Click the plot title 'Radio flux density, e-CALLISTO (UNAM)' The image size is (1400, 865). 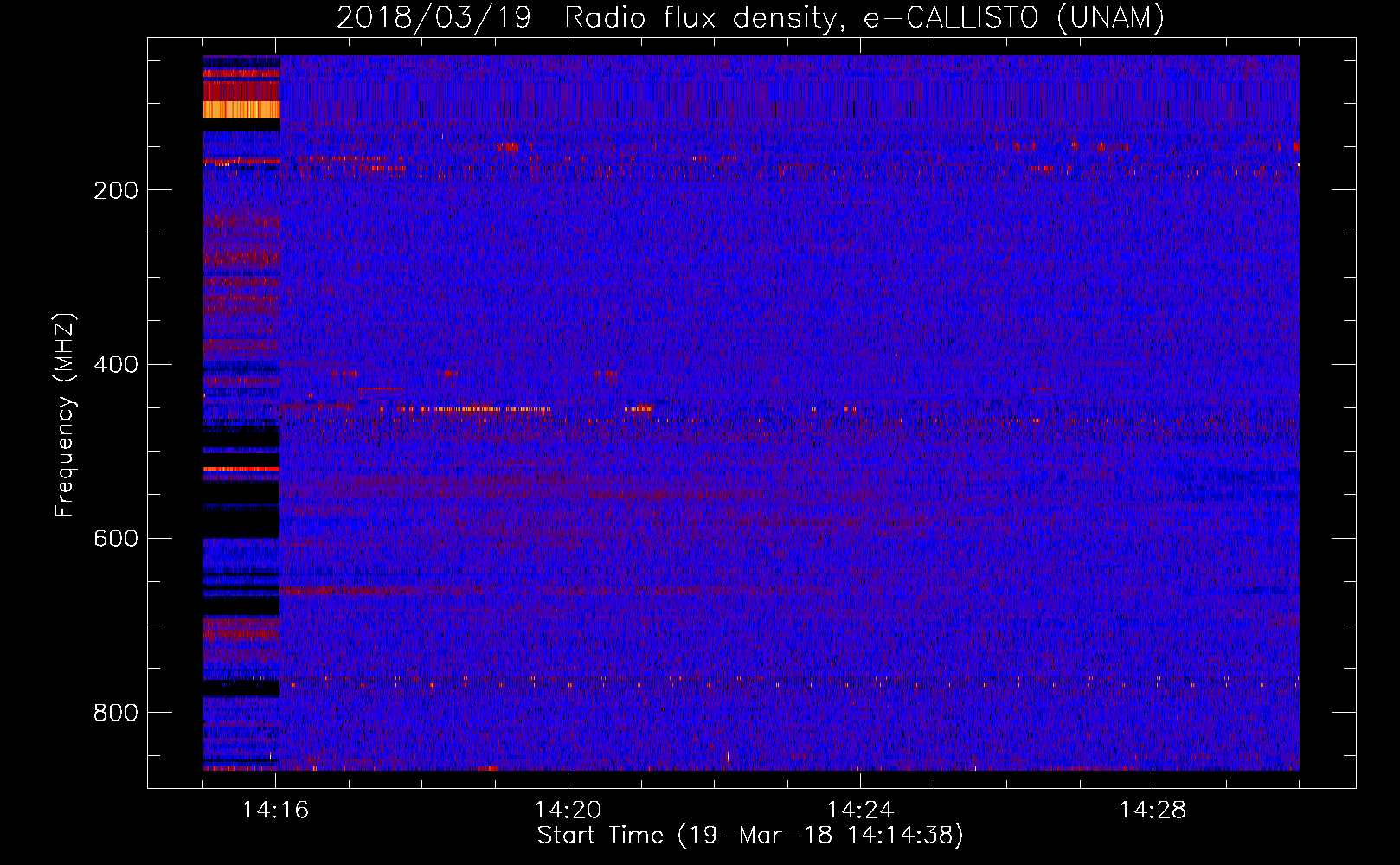click(x=865, y=17)
